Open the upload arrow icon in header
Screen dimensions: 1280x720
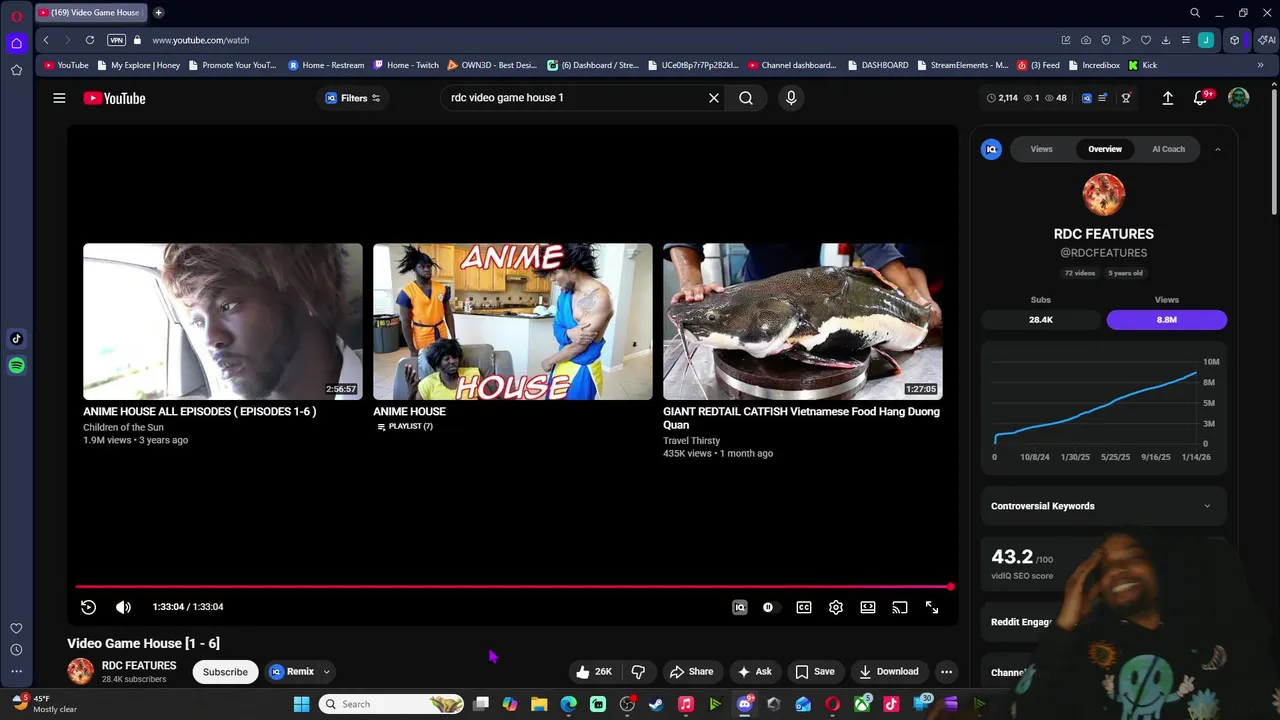pos(1167,98)
